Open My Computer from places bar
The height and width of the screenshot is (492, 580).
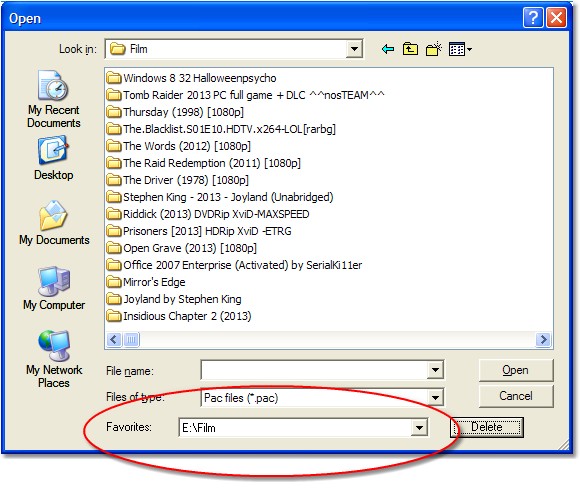tap(54, 288)
